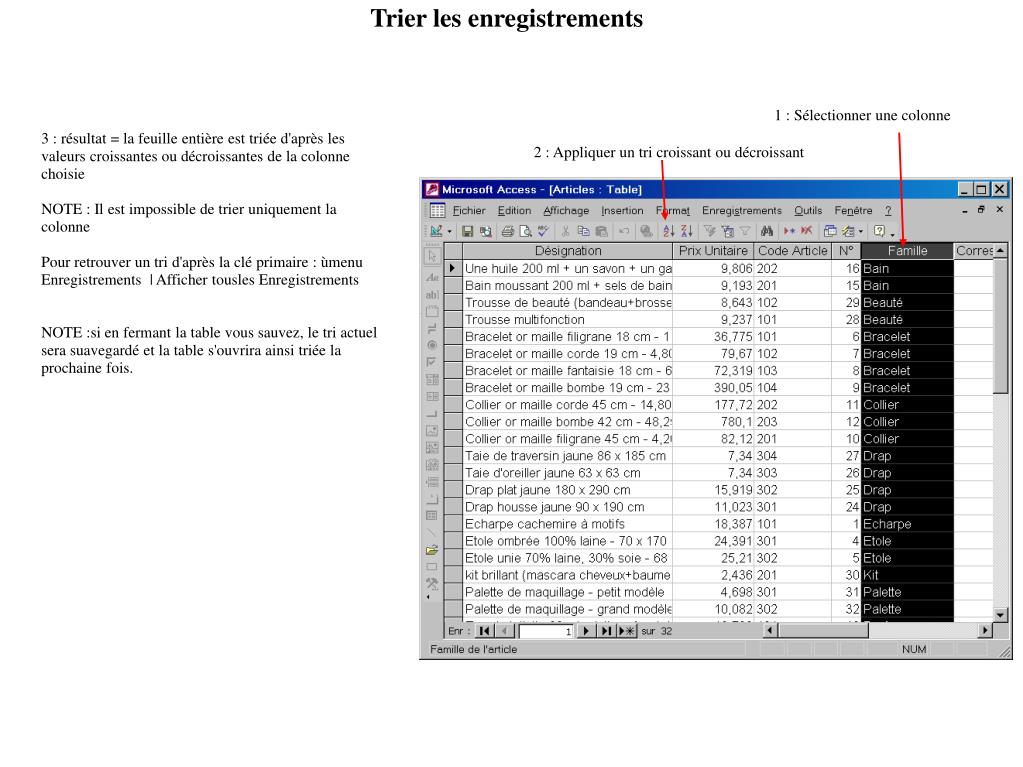This screenshot has height=767, width=1023.
Task: Apply descending sort Z-A icon
Action: click(x=686, y=231)
